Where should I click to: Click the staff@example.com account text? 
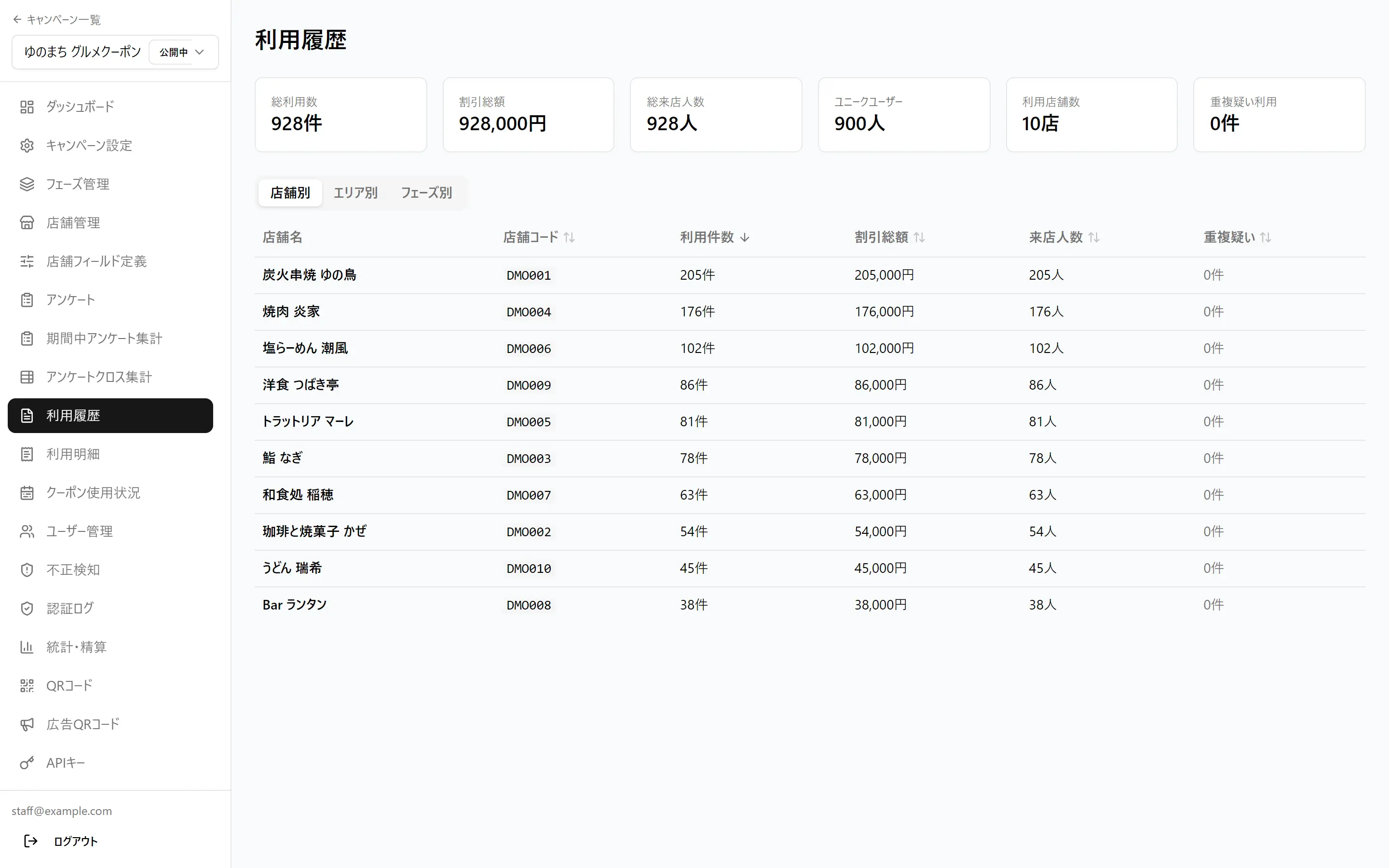(x=62, y=811)
